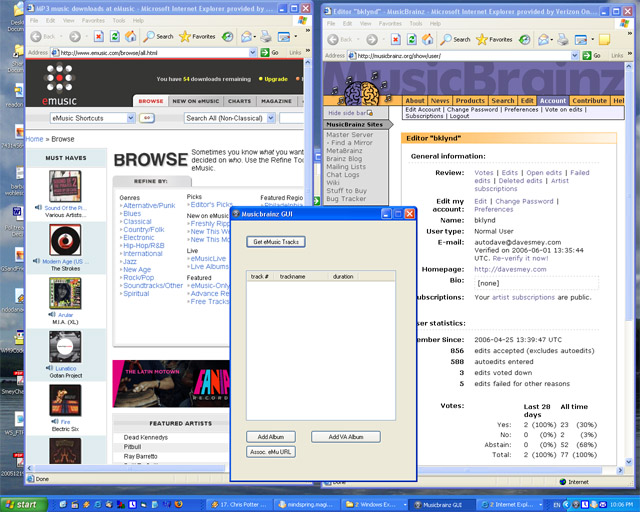Open address dropdown in MusicBrainz browser
Screen dimensions: 640x512
point(575,56)
